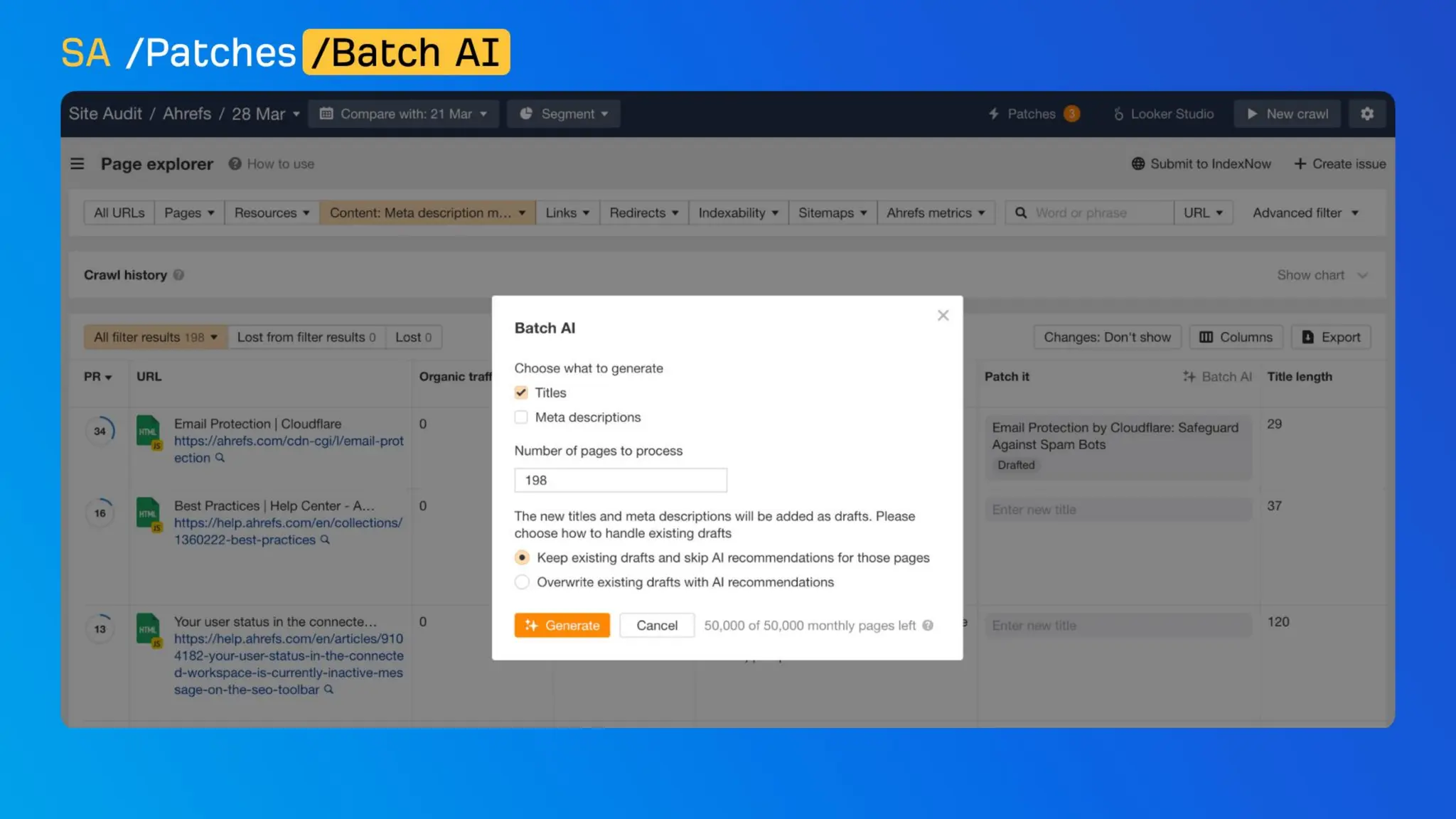
Task: Click the Generate button
Action: 562,626
